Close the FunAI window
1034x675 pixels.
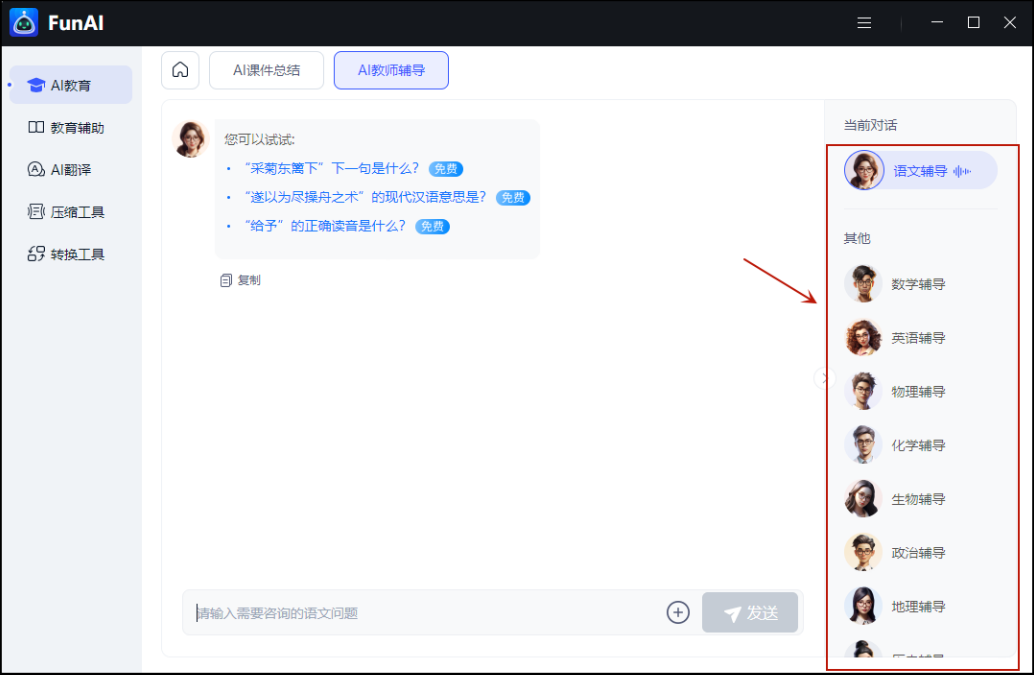click(1010, 22)
